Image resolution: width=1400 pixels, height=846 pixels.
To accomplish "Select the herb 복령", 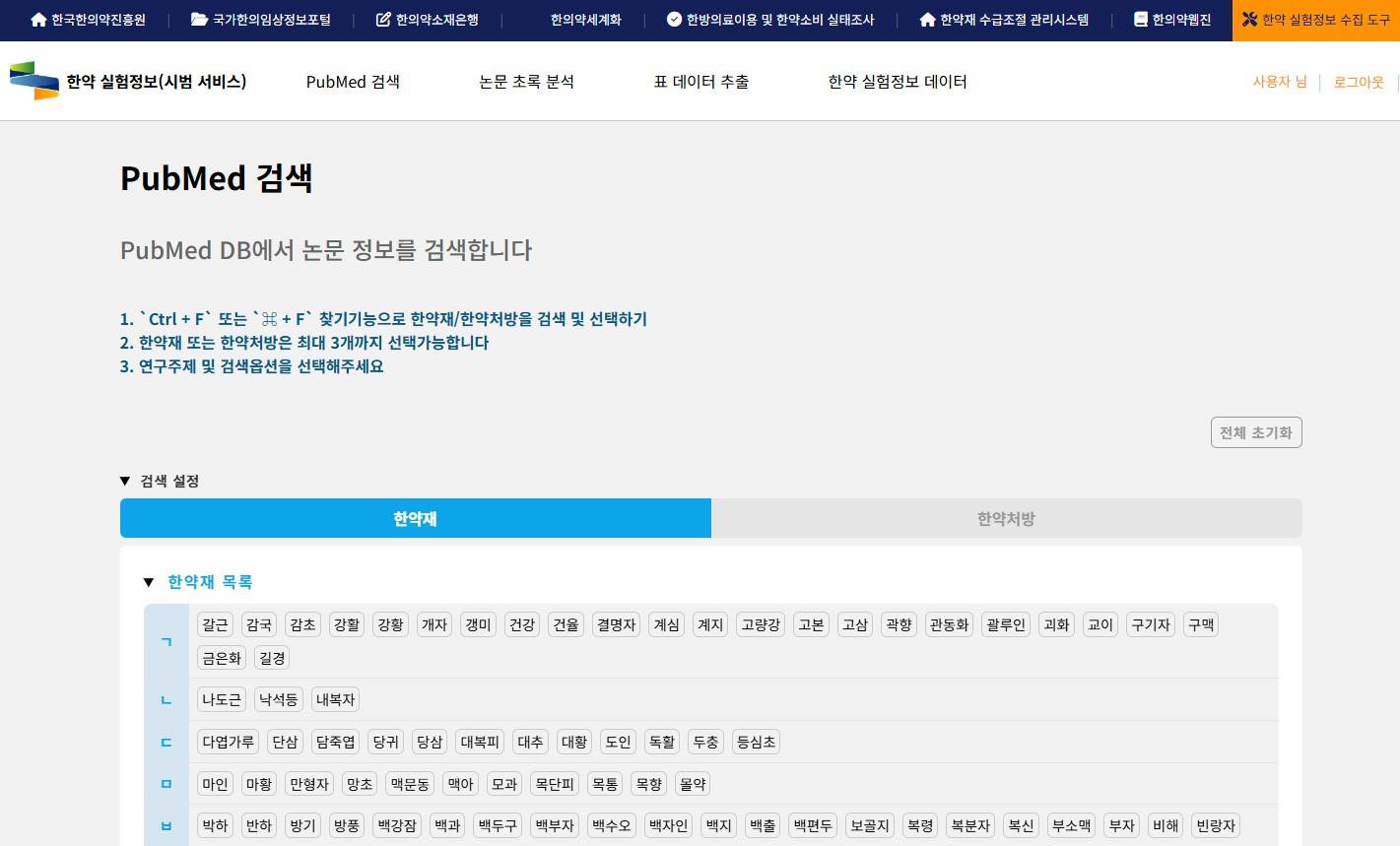I will [x=920, y=825].
